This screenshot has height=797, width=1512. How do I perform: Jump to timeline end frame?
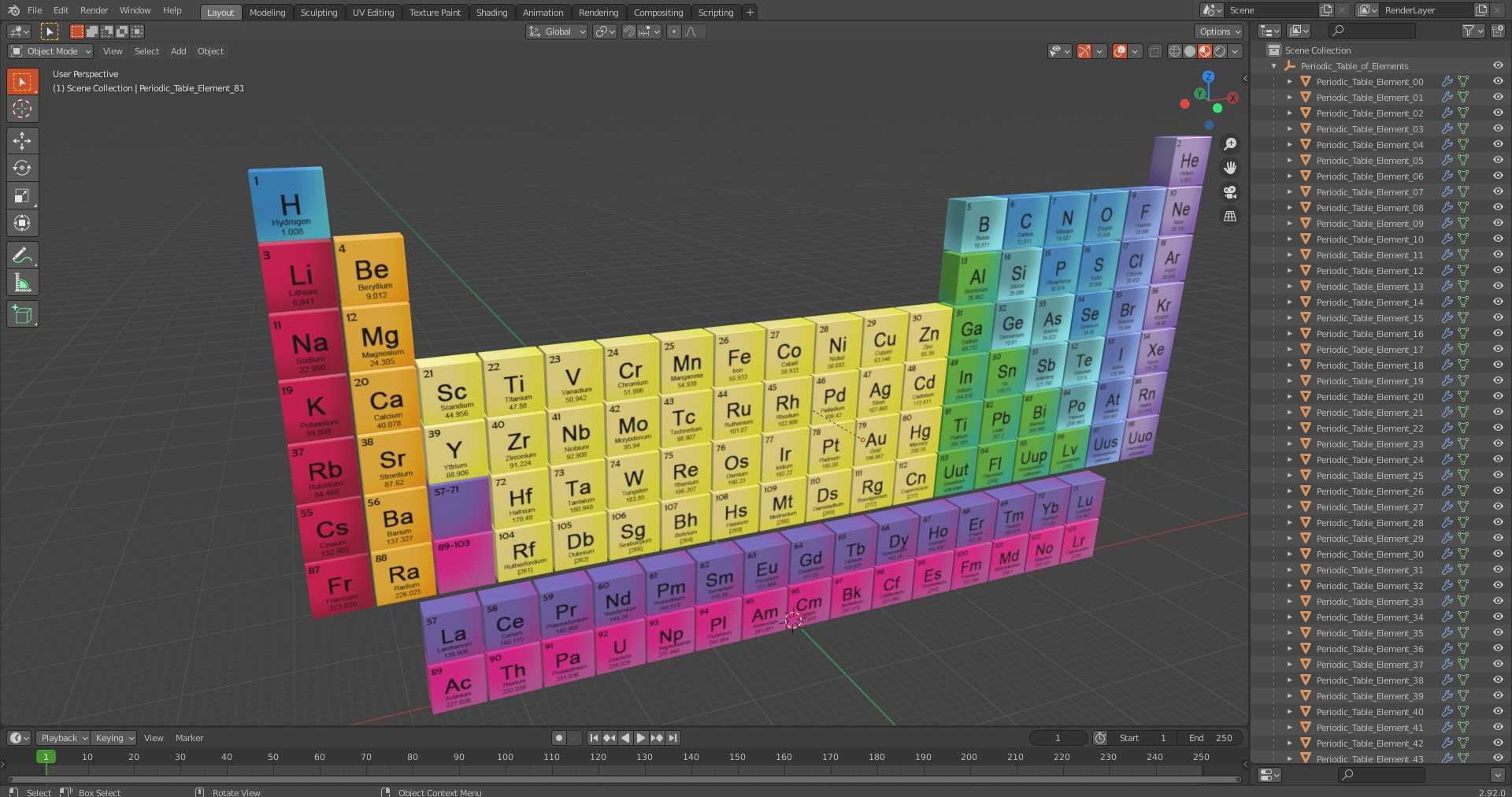(673, 738)
